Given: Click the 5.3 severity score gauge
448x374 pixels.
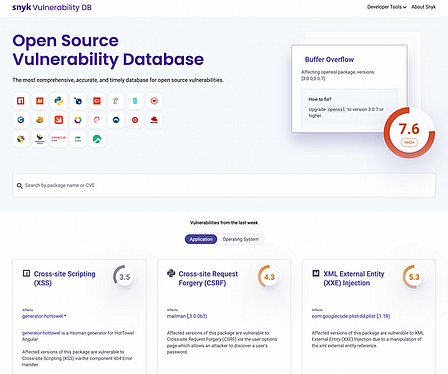Looking at the screenshot, I should [x=414, y=277].
